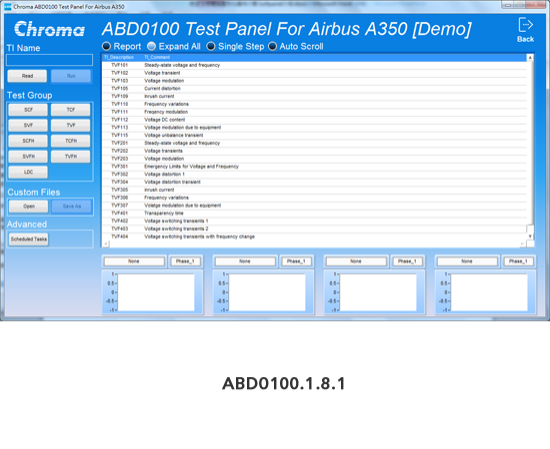This screenshot has width=550, height=449.
Task: Open first waveform None selector
Action: (x=134, y=261)
